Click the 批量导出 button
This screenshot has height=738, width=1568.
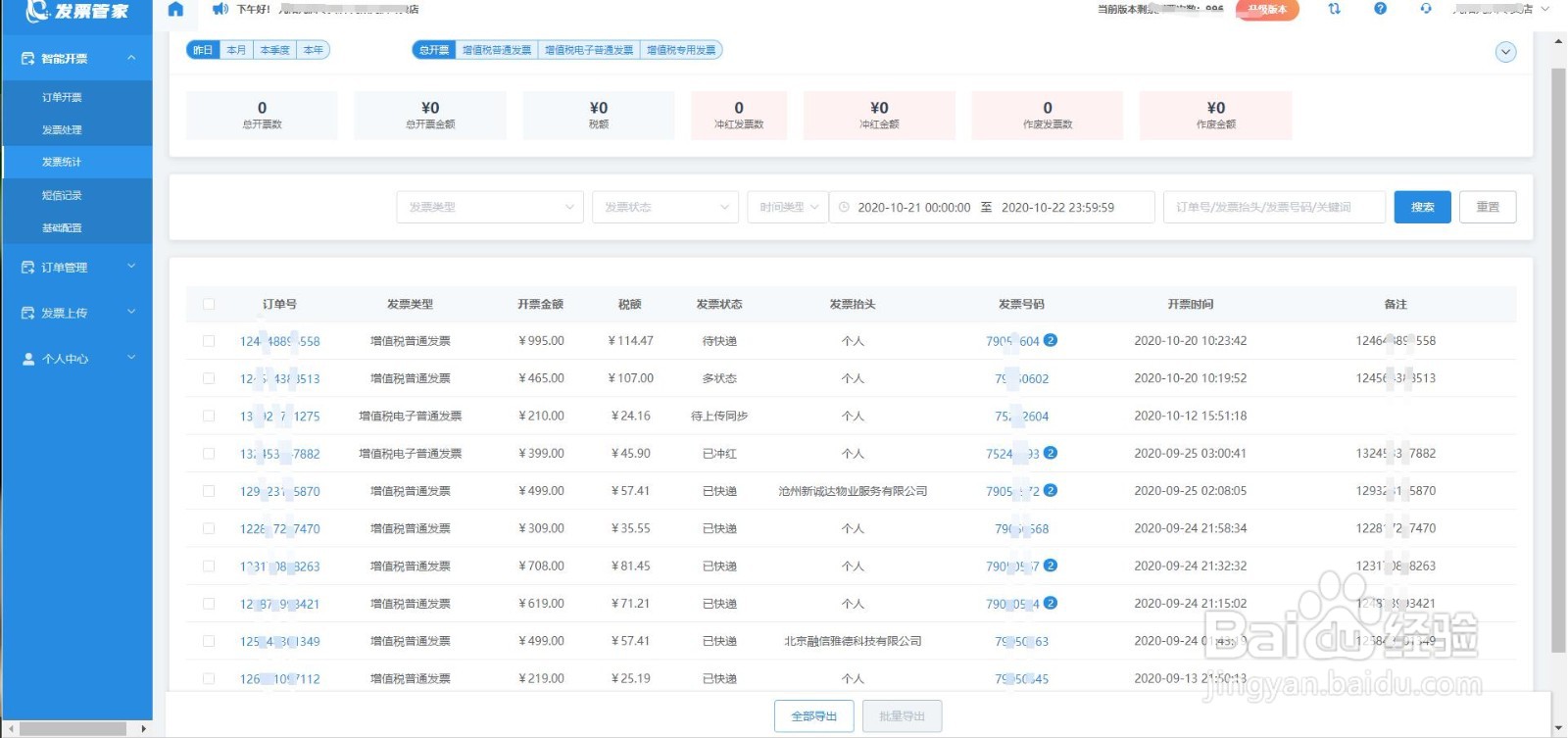point(903,716)
